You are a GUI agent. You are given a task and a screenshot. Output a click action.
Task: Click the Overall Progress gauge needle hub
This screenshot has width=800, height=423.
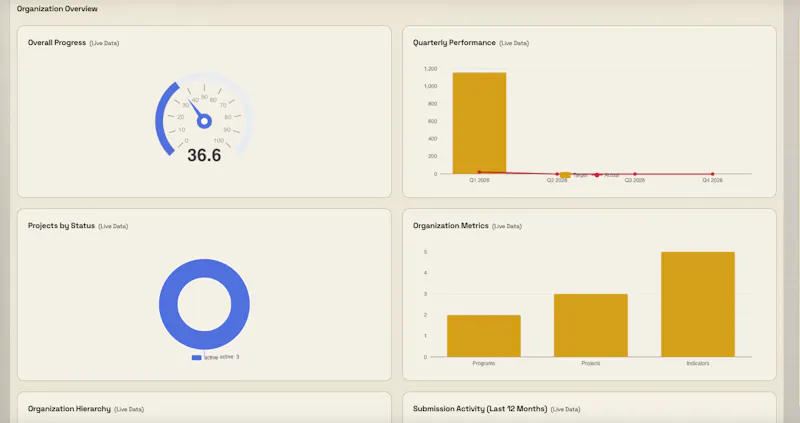click(x=205, y=121)
